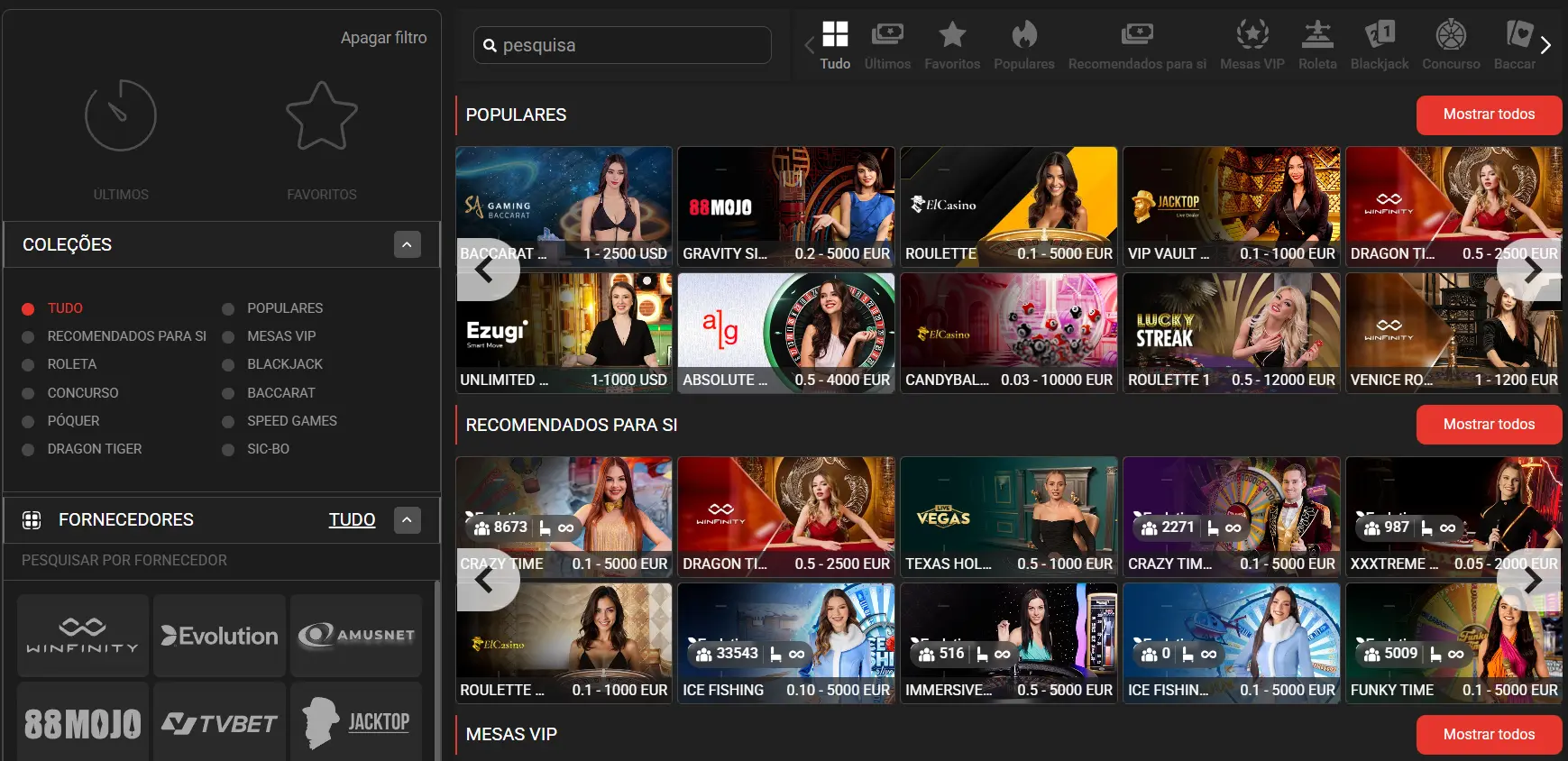The height and width of the screenshot is (761, 1568).
Task: Switch to the Recomendados para si tab
Action: tap(1137, 46)
